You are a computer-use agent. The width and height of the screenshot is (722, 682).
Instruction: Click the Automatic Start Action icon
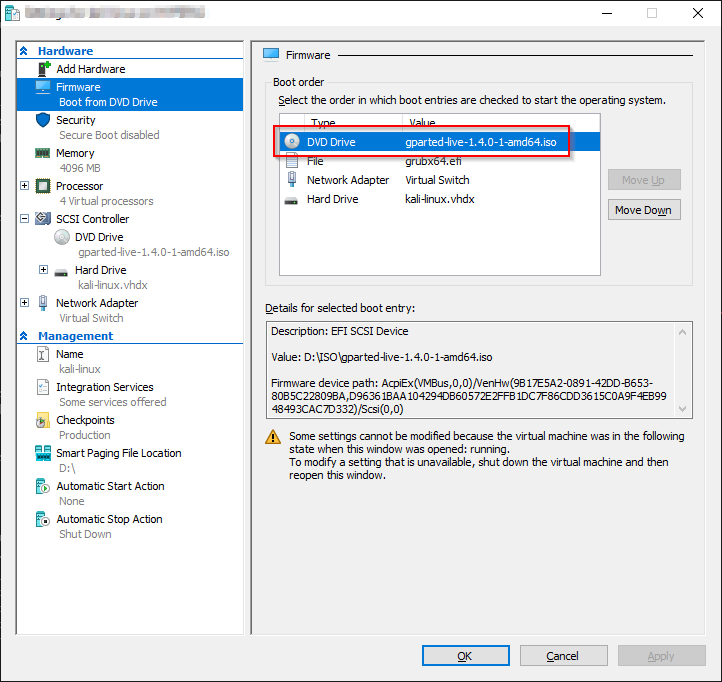(x=43, y=486)
